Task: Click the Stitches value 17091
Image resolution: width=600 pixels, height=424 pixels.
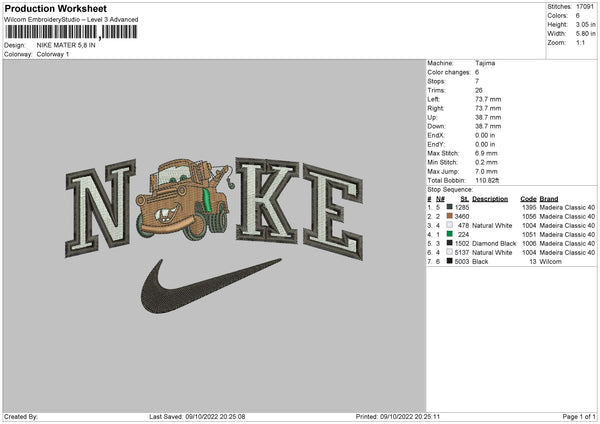Action: (585, 7)
